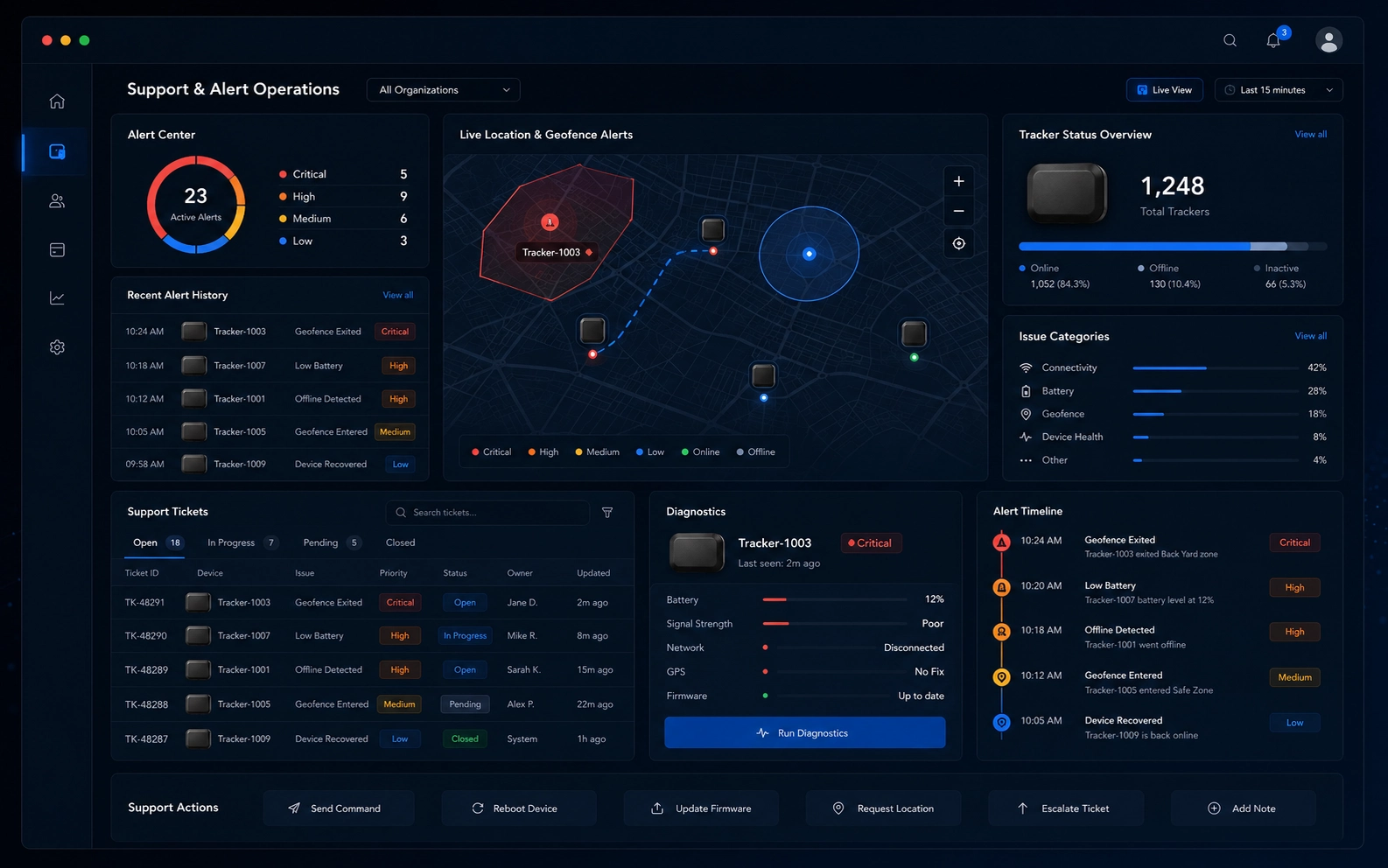Click the 10:24 AM critical timeline marker

click(x=1002, y=542)
